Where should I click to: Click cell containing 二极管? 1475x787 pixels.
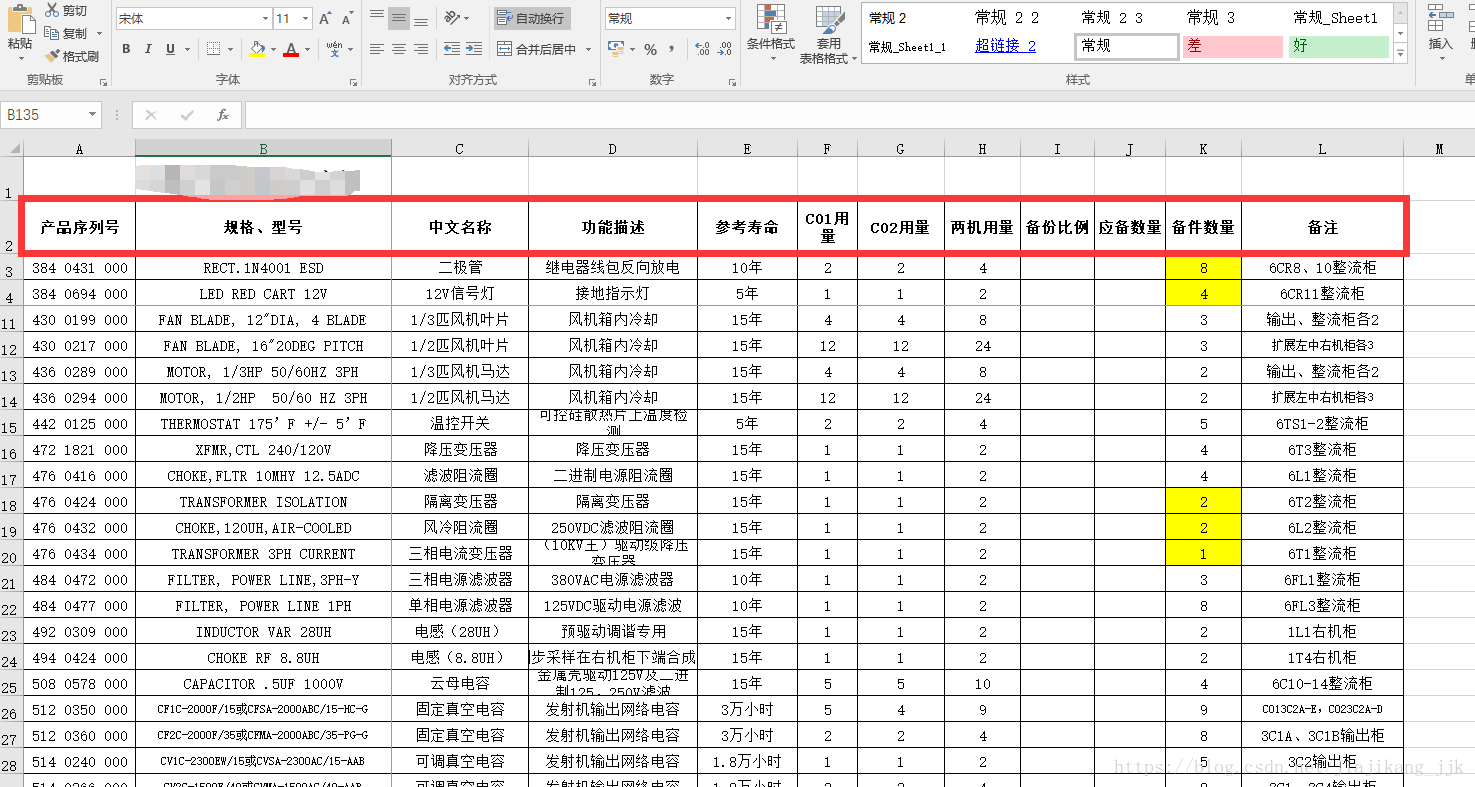point(460,268)
